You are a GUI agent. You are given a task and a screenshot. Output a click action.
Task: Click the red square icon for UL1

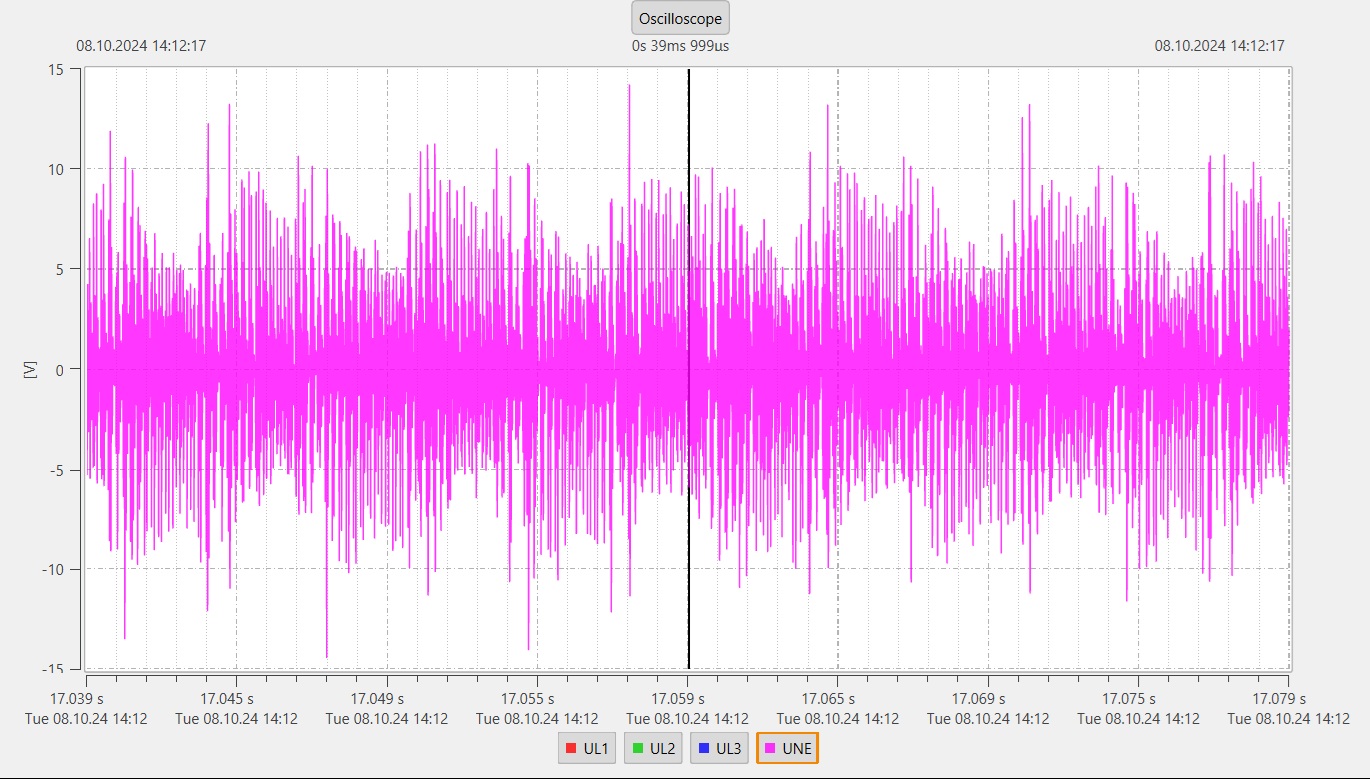tap(571, 748)
